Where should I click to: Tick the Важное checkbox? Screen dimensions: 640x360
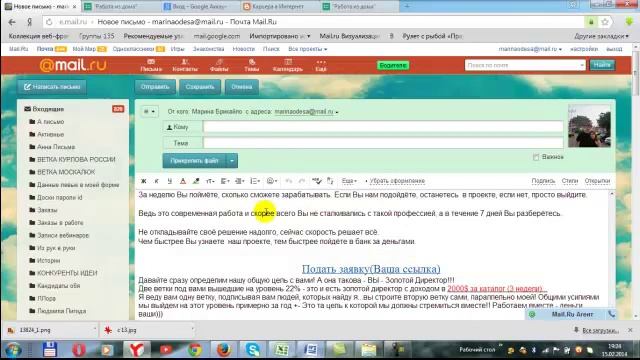(x=536, y=157)
